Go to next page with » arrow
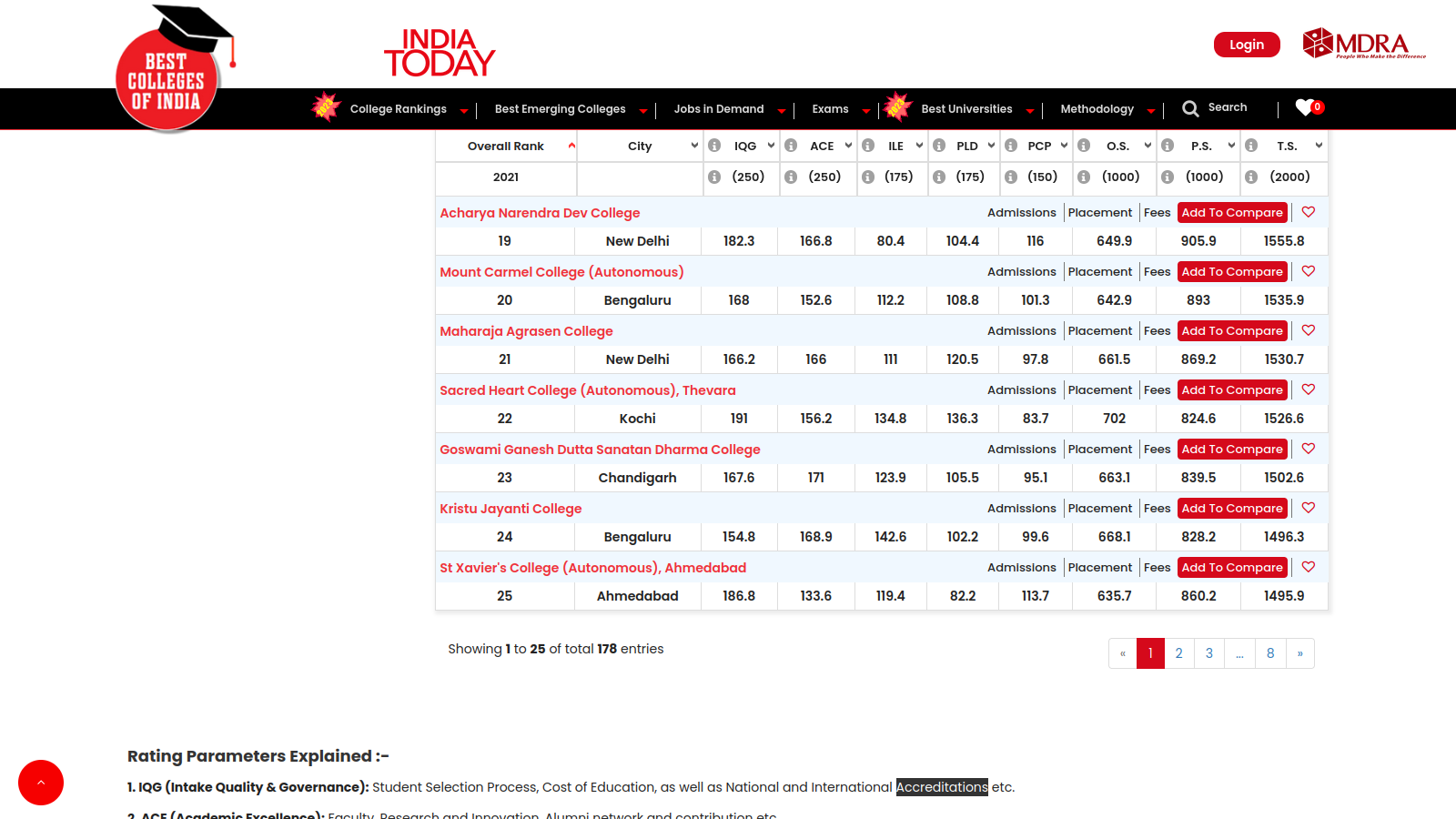The width and height of the screenshot is (1456, 819). tap(1300, 653)
